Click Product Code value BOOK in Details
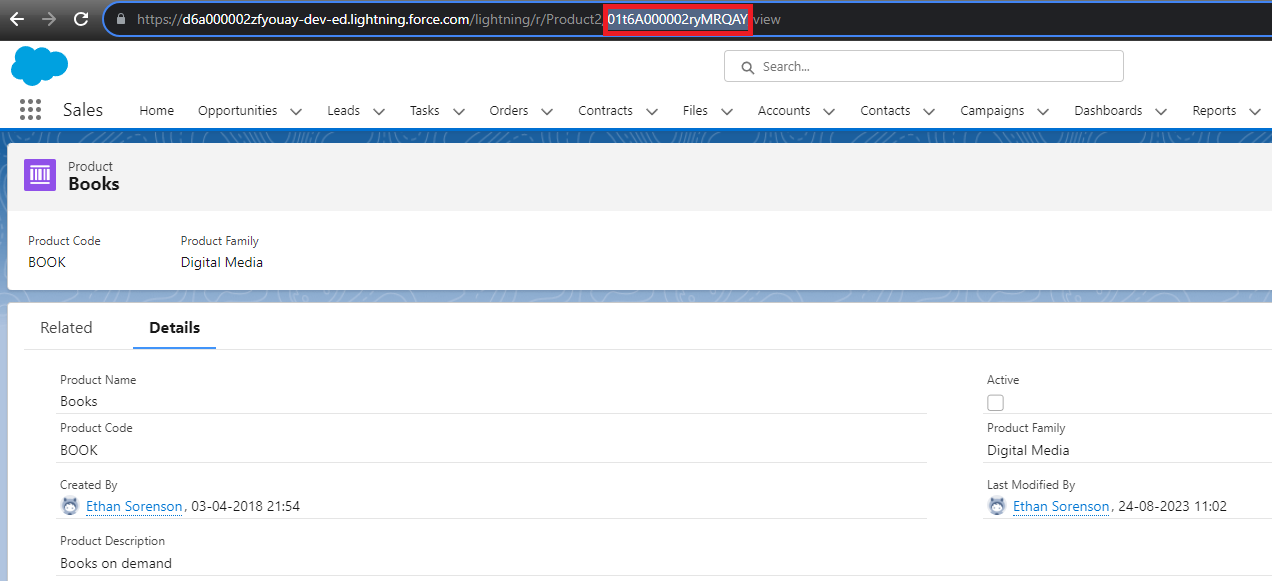Viewport: 1272px width, 581px height. click(79, 451)
